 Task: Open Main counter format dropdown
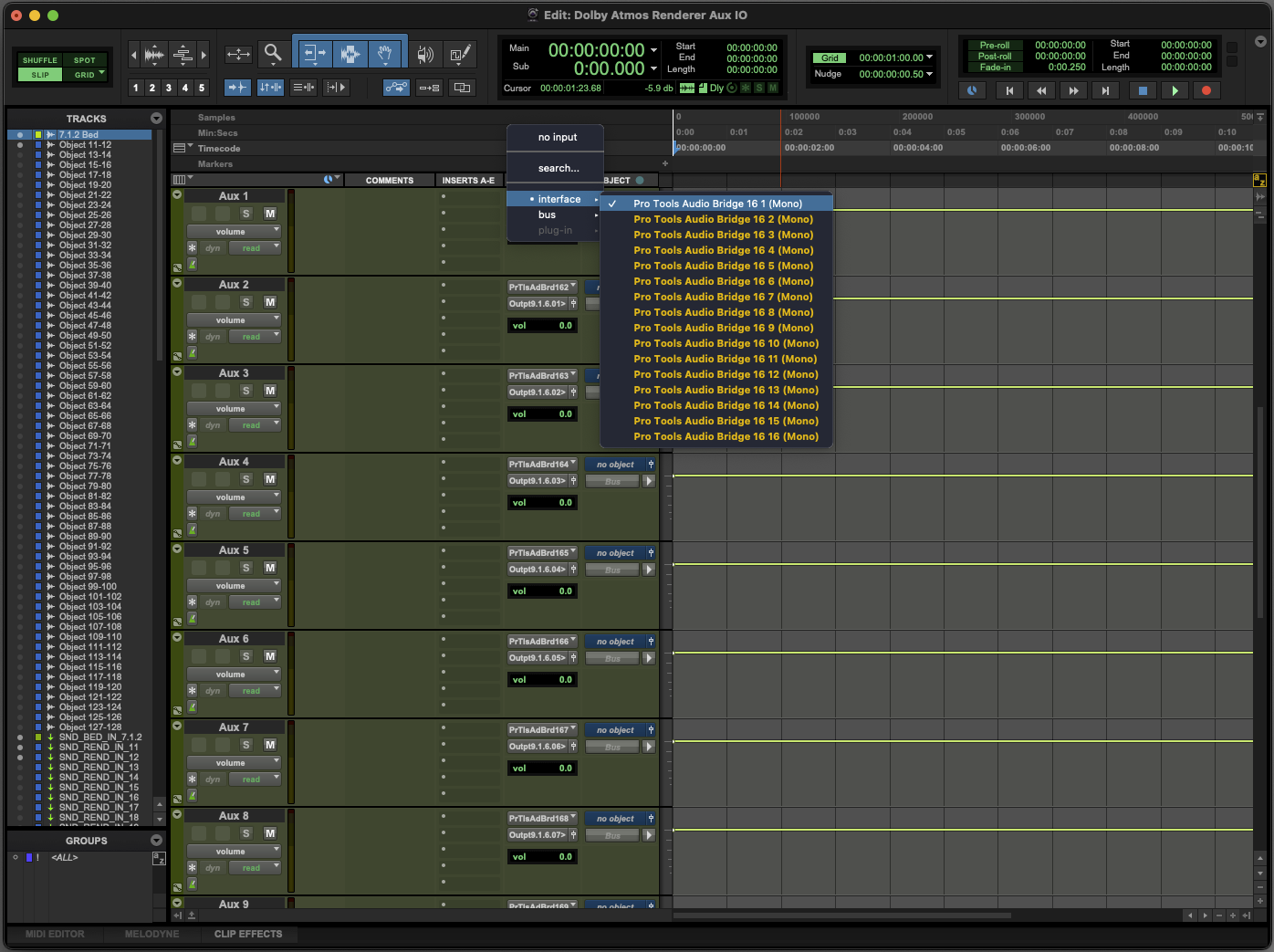tap(653, 50)
